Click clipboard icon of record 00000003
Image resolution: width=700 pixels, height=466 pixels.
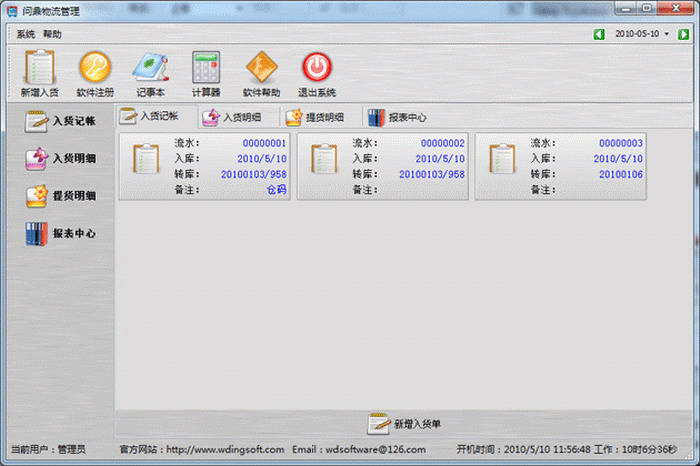(x=502, y=159)
